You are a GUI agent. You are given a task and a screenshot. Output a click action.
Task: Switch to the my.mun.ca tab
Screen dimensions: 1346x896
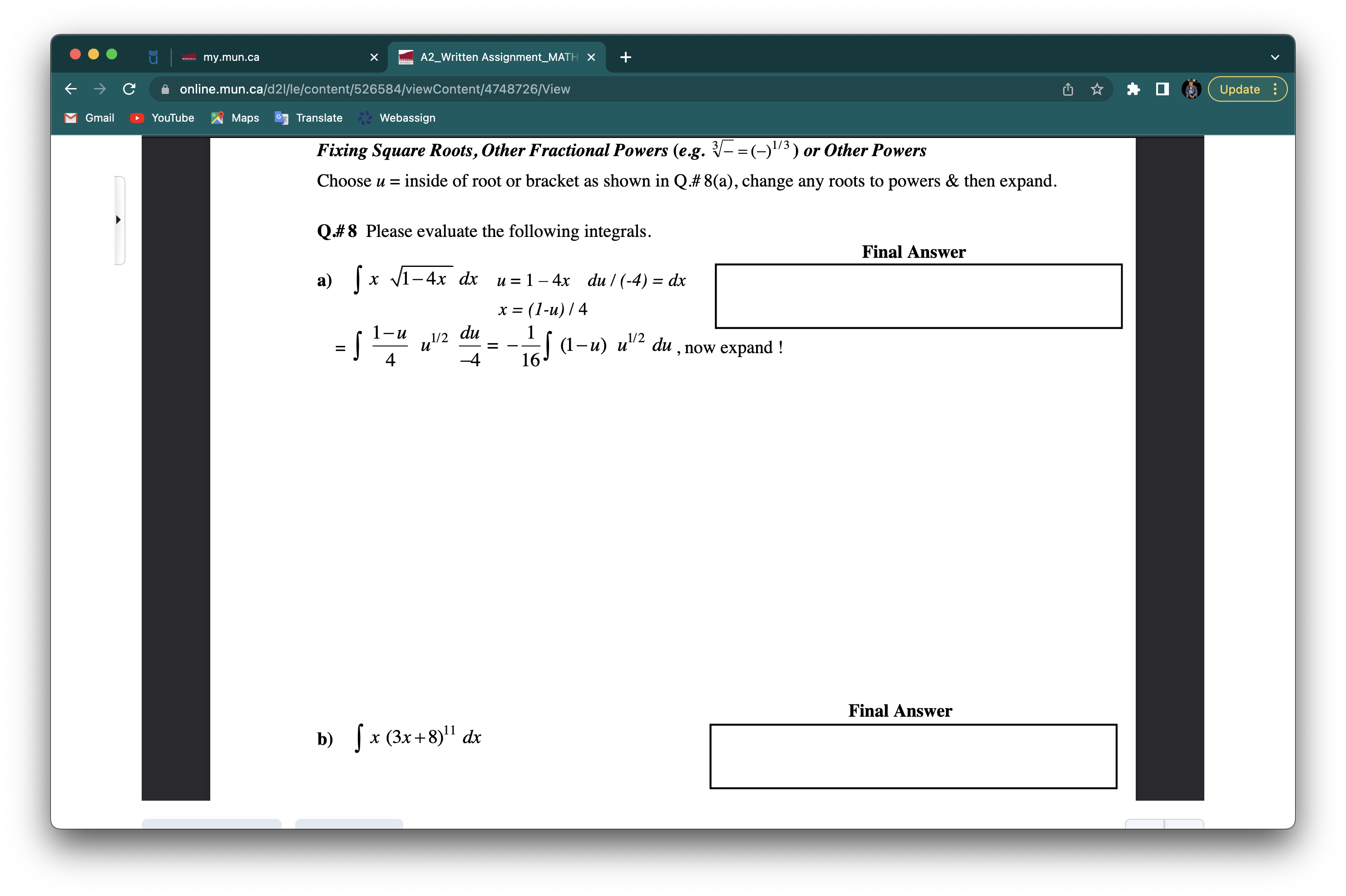232,57
